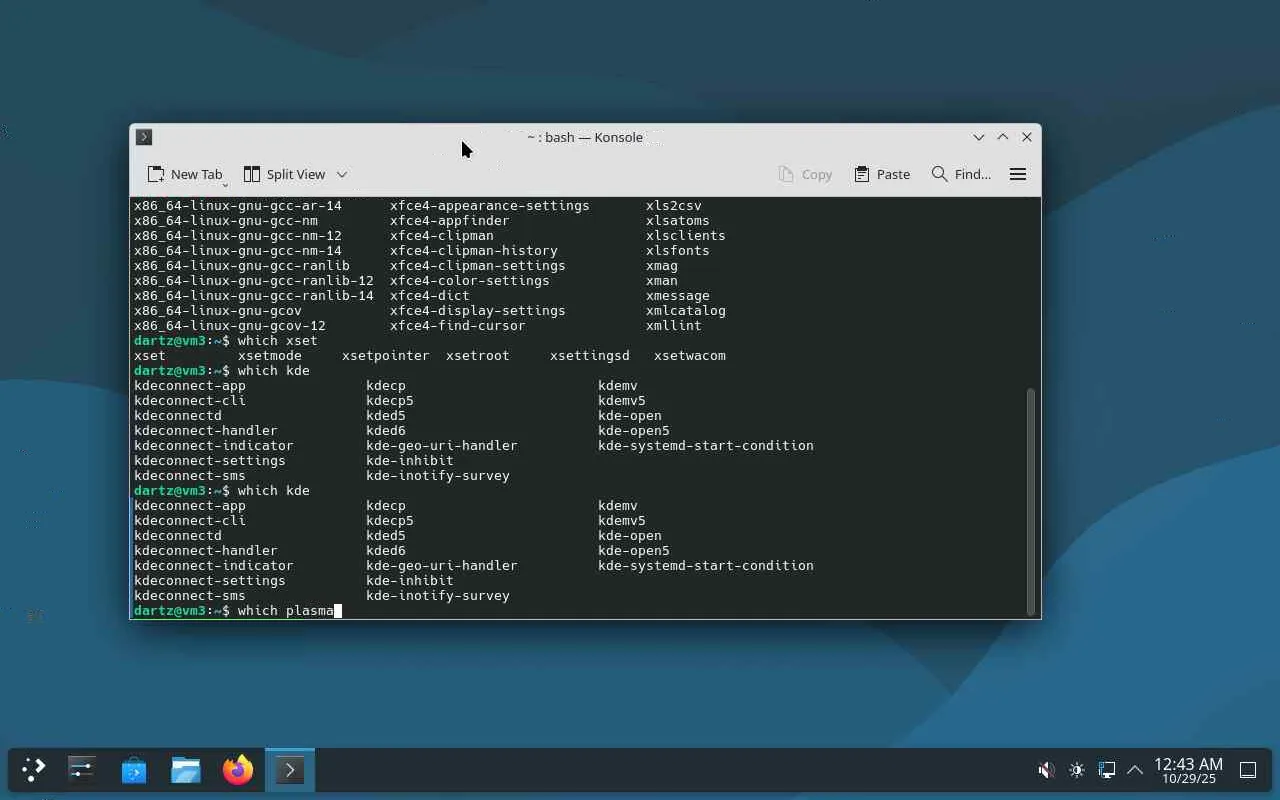Open the KDE Application Launcher
The height and width of the screenshot is (800, 1280).
point(34,769)
